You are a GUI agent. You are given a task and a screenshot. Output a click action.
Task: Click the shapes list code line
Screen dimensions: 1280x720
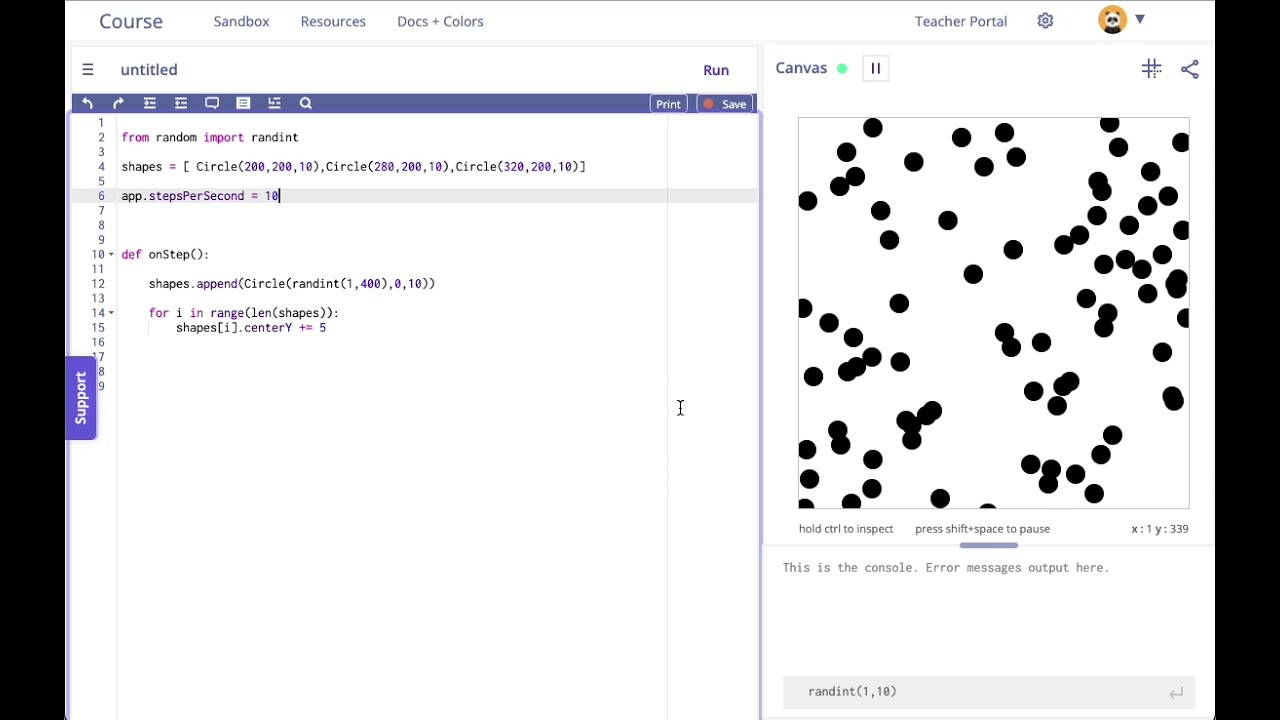(353, 167)
